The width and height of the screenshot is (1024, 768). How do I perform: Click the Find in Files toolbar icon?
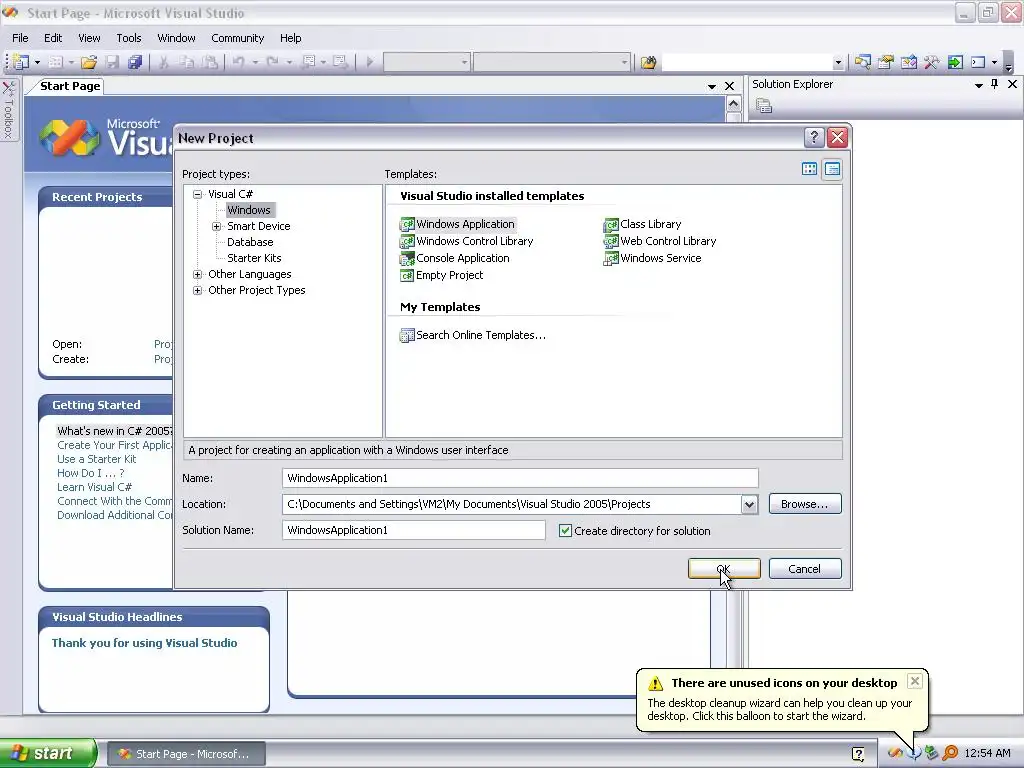[x=648, y=63]
